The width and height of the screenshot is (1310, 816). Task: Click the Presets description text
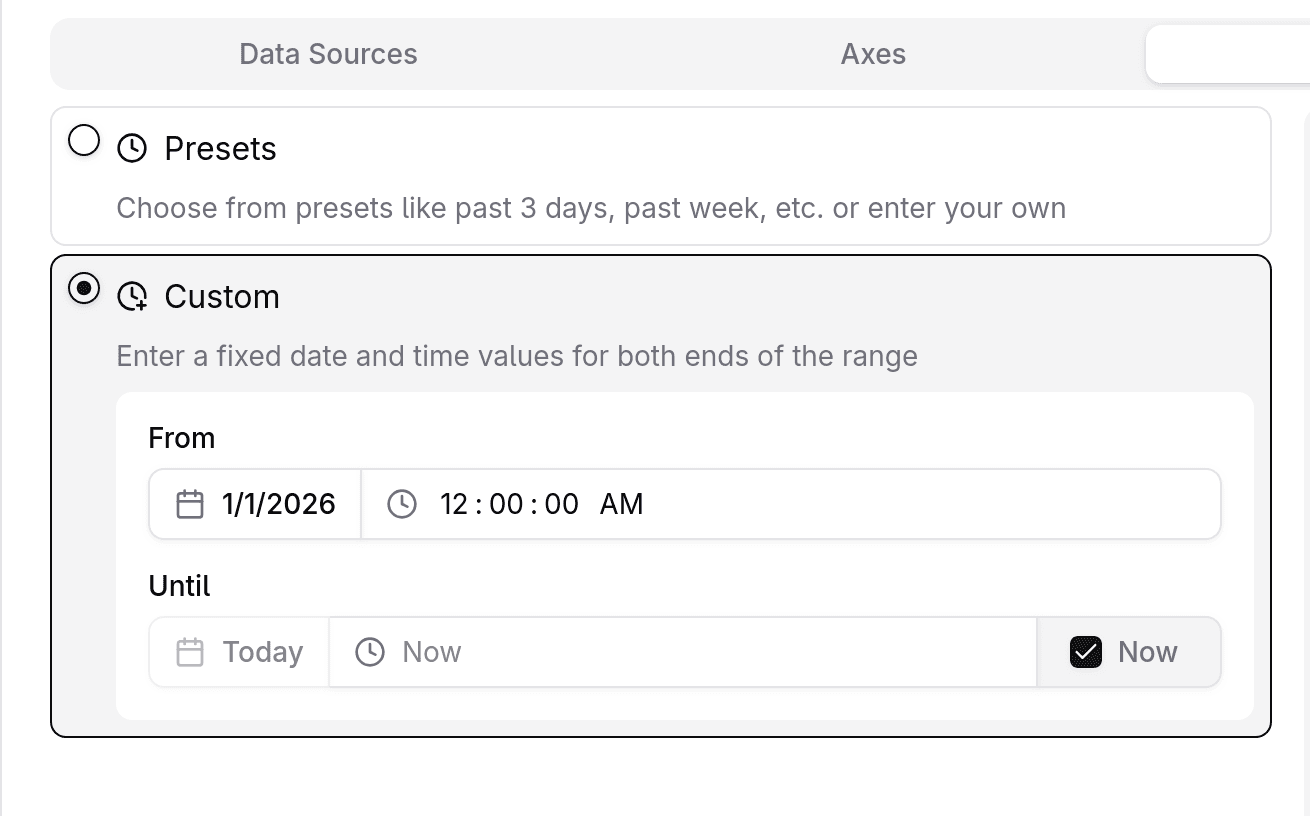pos(591,208)
